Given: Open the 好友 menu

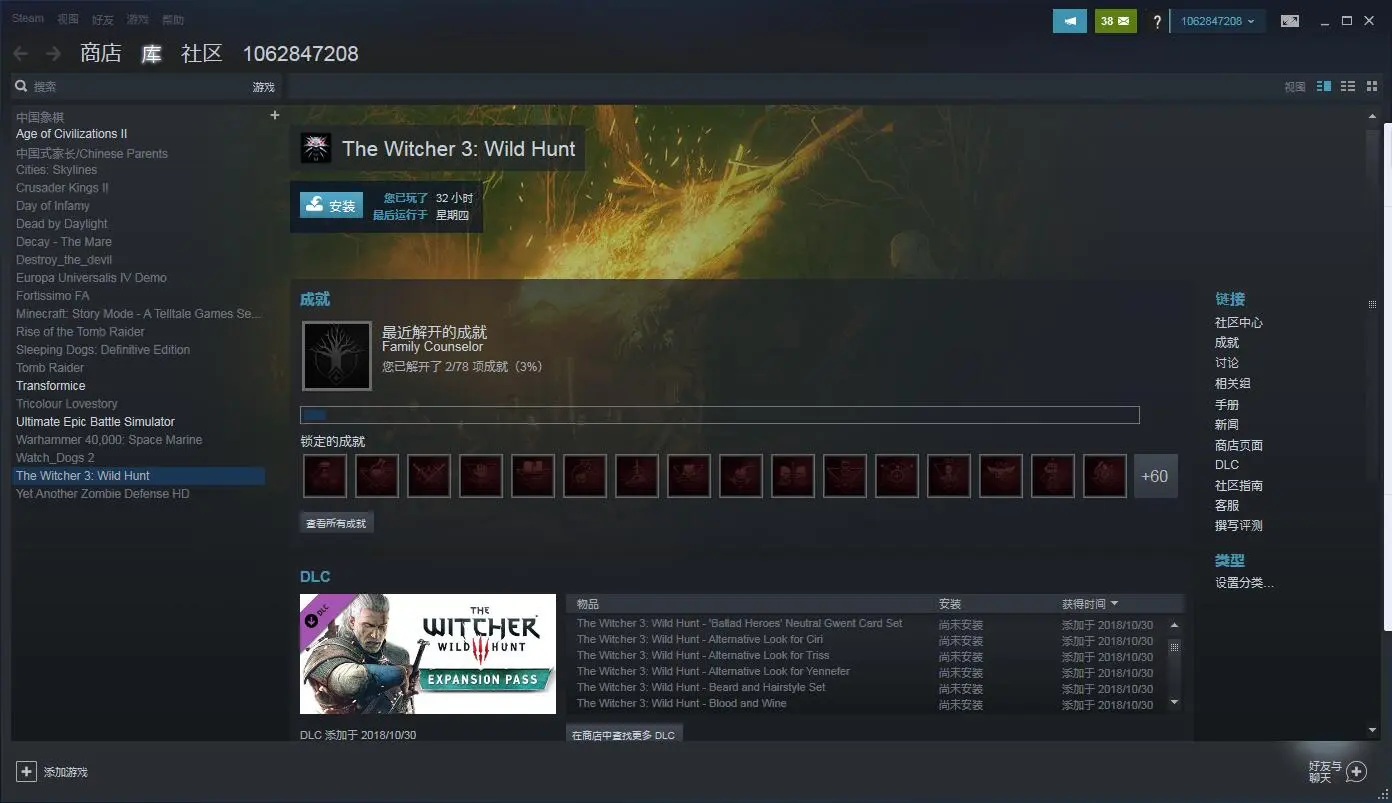Looking at the screenshot, I should [x=102, y=19].
